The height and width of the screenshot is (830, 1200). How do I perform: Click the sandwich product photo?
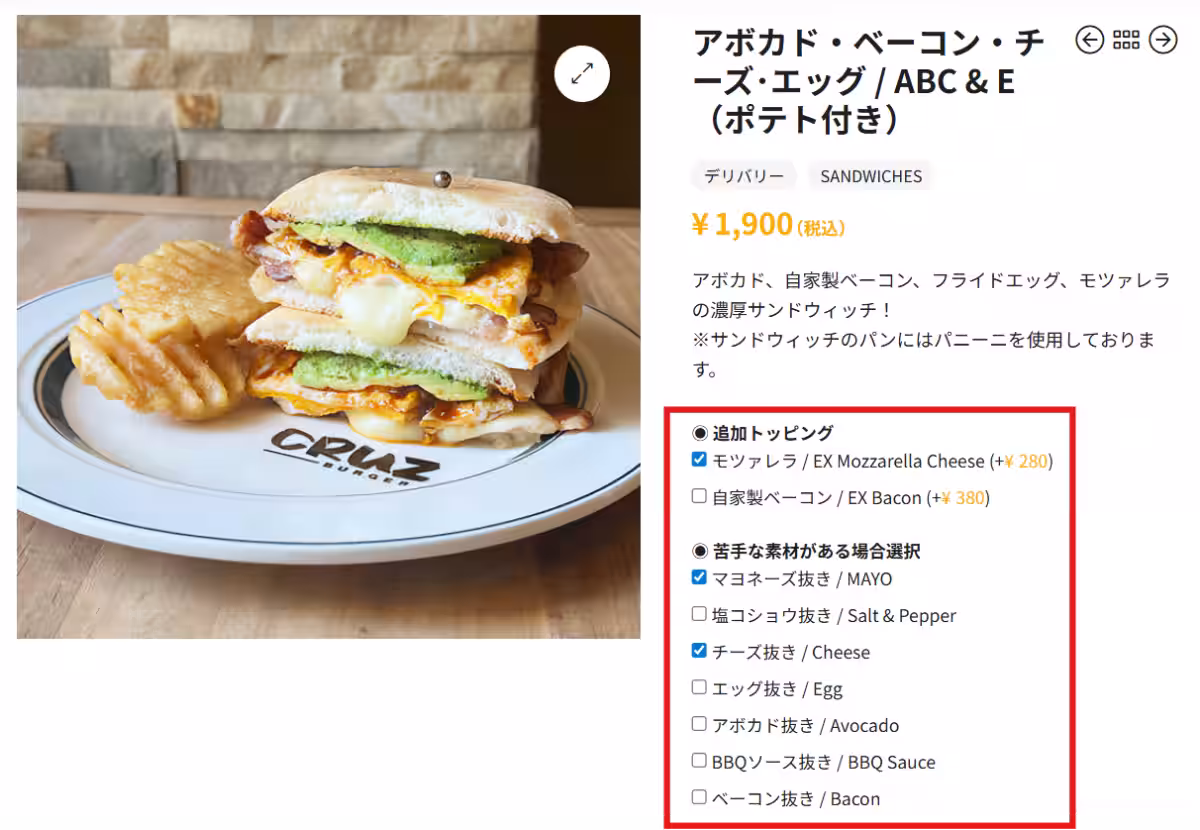point(328,326)
